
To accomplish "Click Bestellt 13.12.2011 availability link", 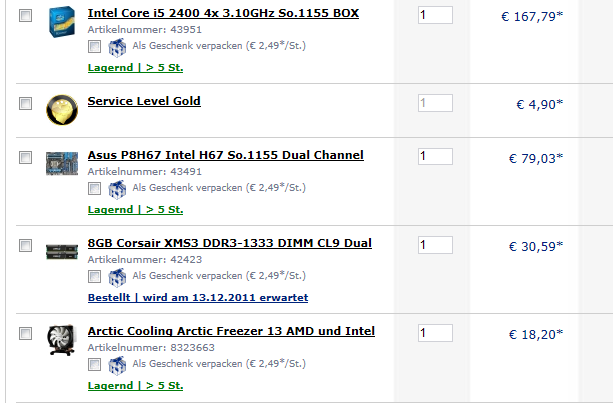I will [x=198, y=297].
